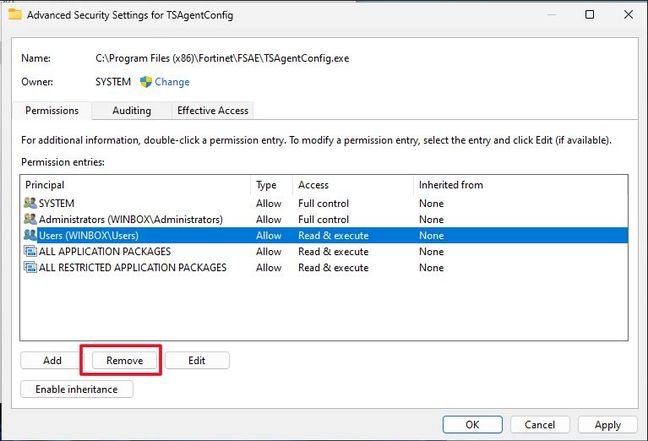Click the Cancel button
This screenshot has width=648, height=441.
(539, 425)
